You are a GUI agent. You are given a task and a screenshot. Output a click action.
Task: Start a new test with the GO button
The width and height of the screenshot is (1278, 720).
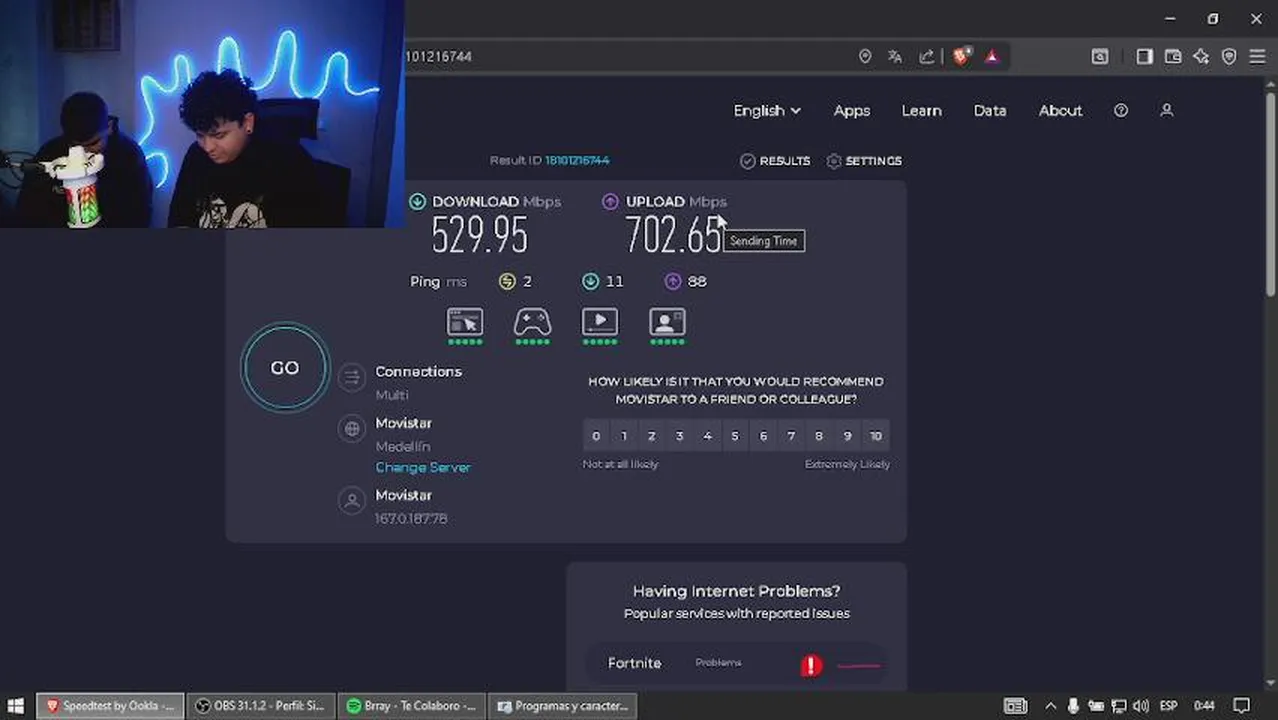point(285,368)
